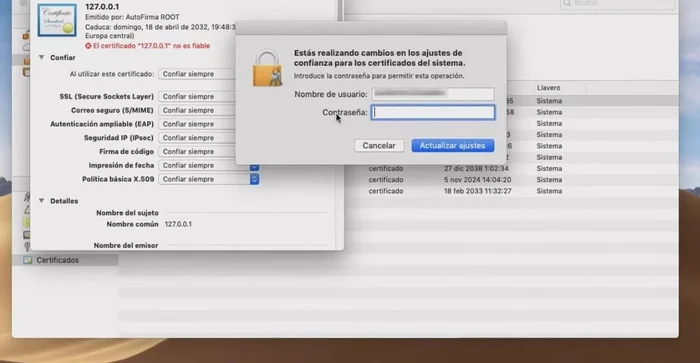Collapse the Detalles section triangle
Viewport: 700px width, 363px height.
point(42,201)
